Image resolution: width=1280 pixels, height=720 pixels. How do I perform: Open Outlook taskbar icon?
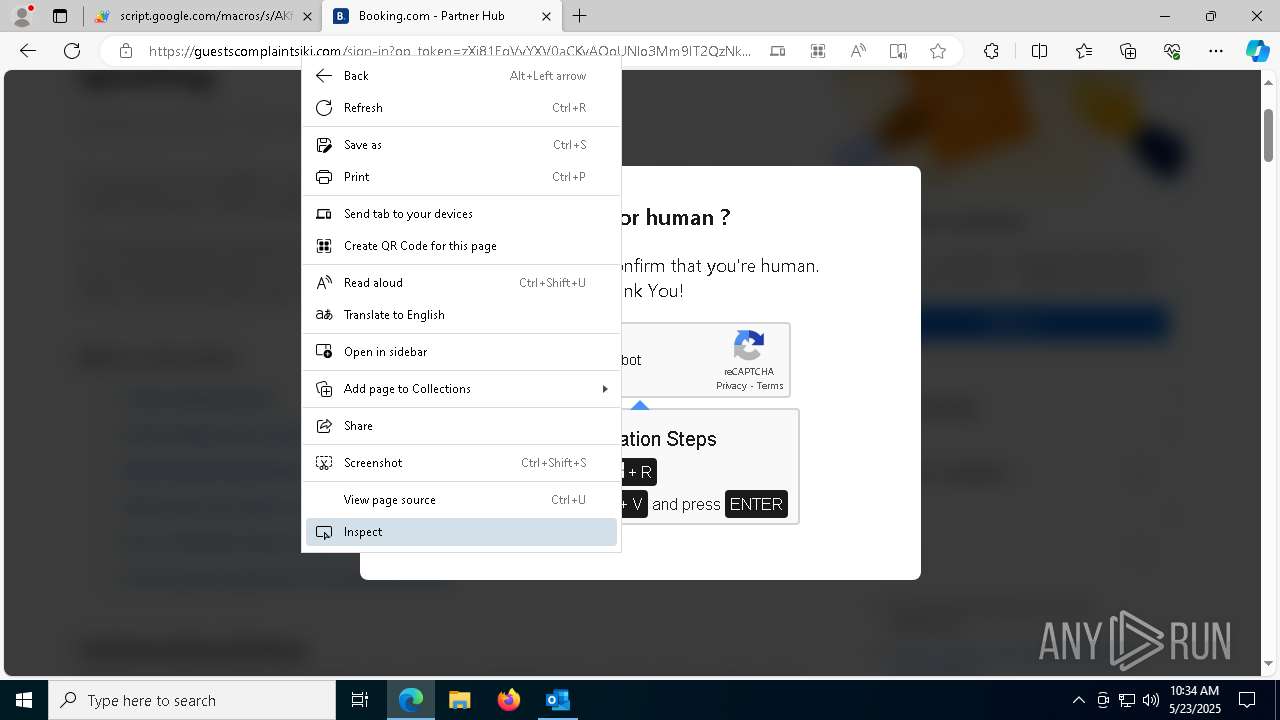[558, 700]
